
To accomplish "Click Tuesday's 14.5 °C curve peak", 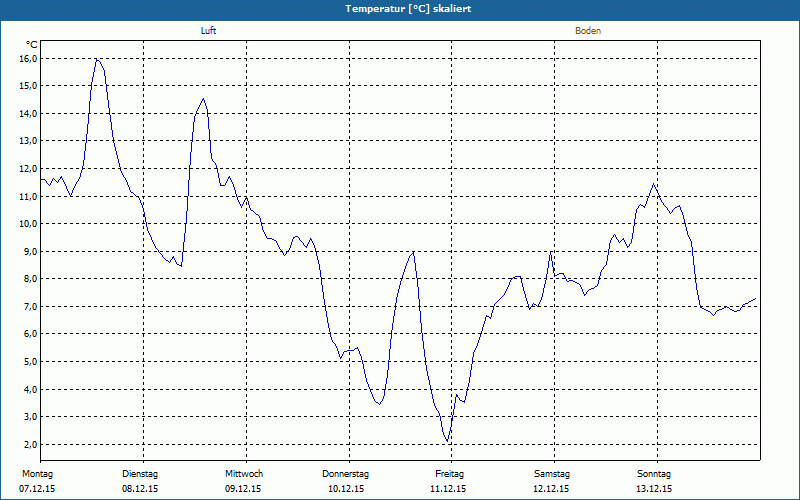I will pyautogui.click(x=204, y=99).
